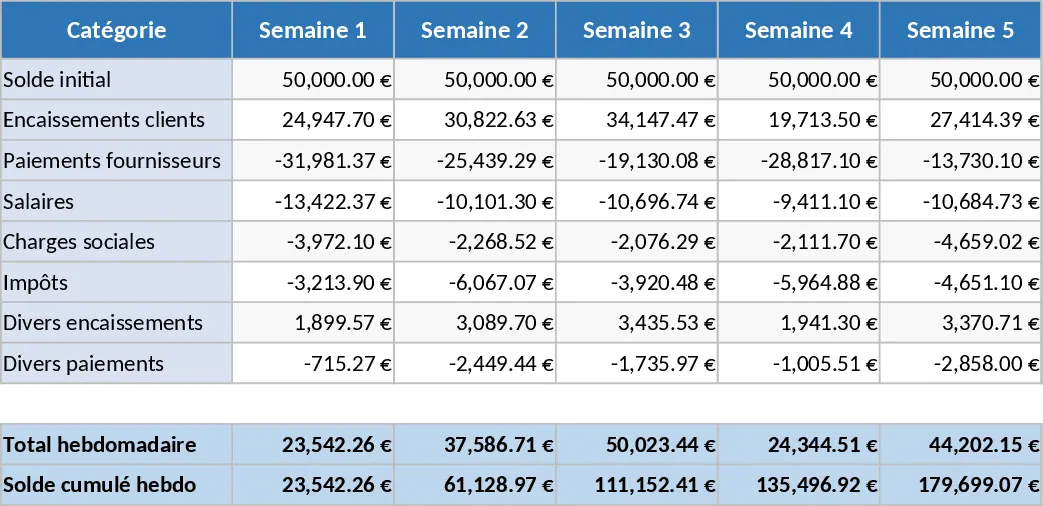This screenshot has height=506, width=1043.
Task: Select the Total hebdomadaire label cell
Action: pyautogui.click(x=116, y=444)
